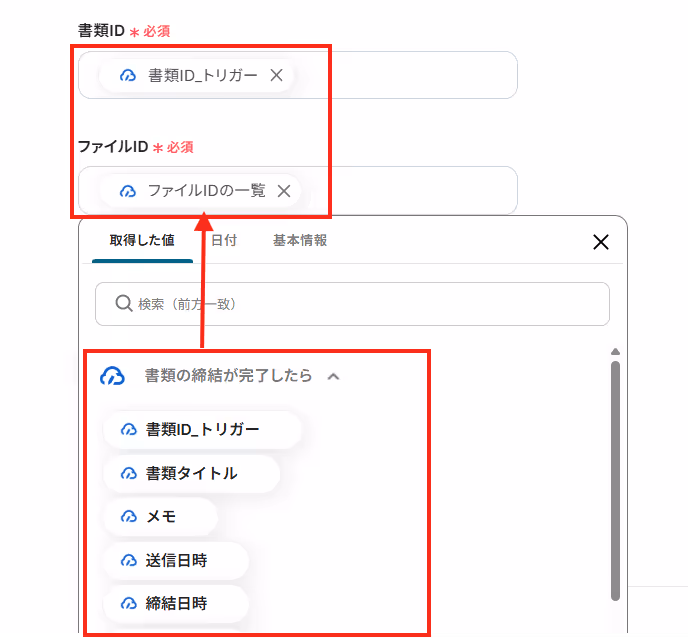Collapse the 書類の締結が完了したら section
Viewport: 688px width, 638px height.
333,376
